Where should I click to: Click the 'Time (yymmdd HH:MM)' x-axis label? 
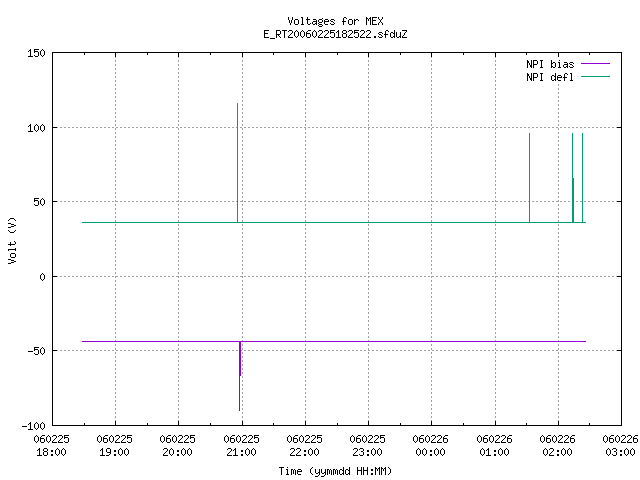point(335,471)
